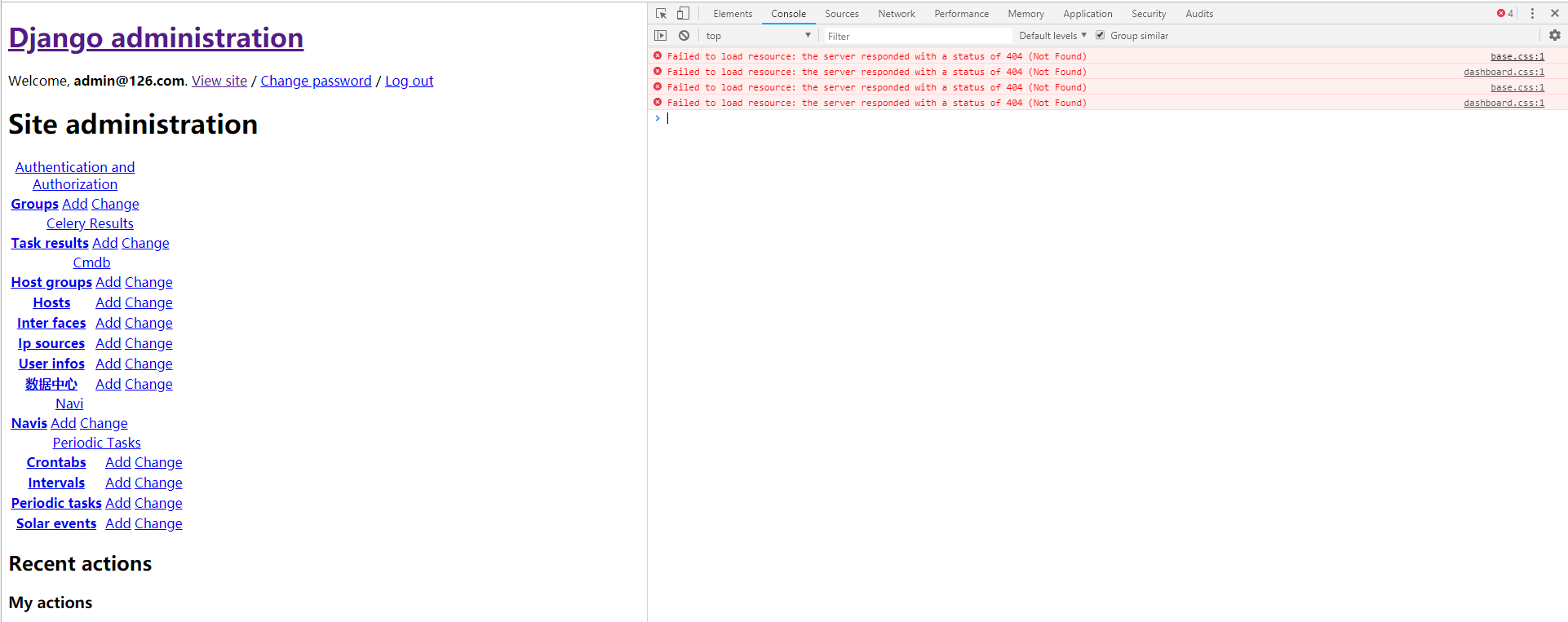Open the top context dropdown

[x=758, y=36]
